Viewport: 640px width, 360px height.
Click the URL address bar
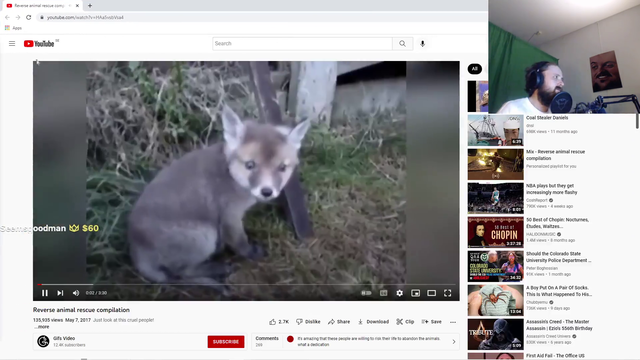(261, 18)
